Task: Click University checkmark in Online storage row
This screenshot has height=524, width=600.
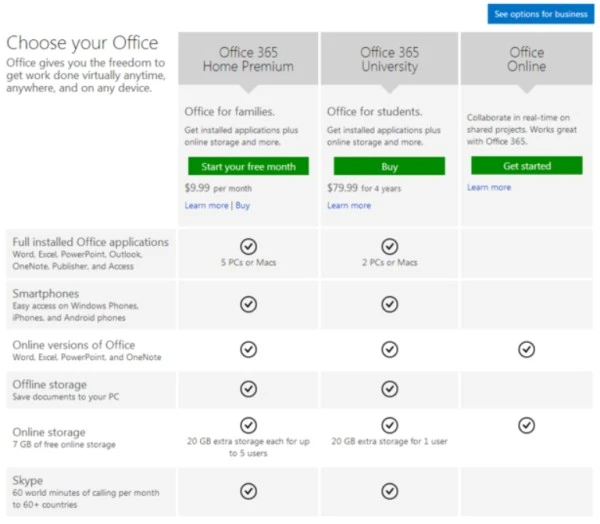Action: tap(390, 425)
